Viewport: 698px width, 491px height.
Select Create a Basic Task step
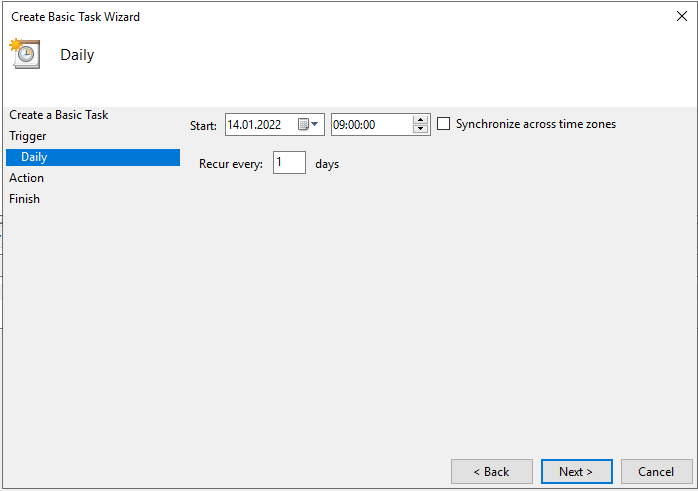[x=59, y=115]
